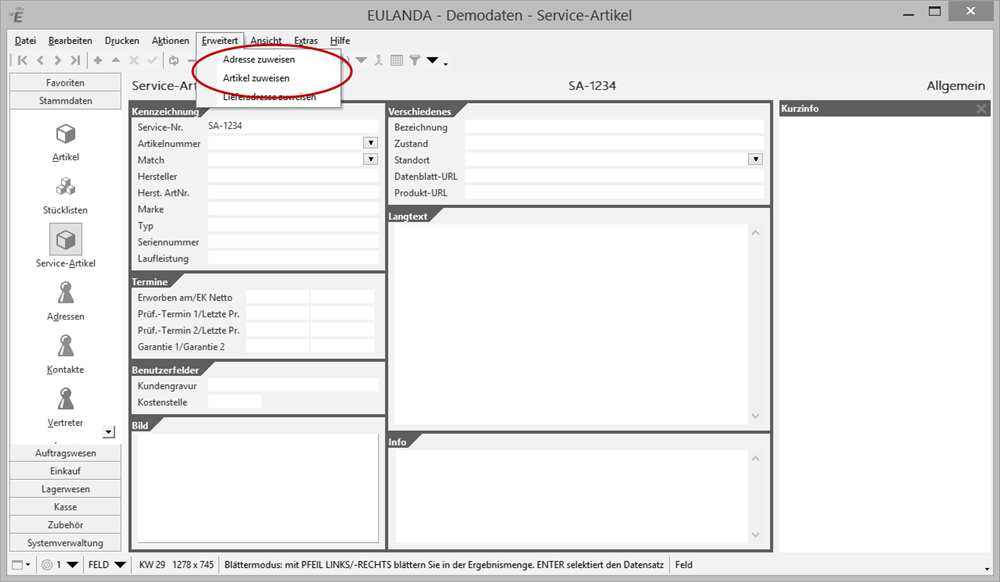Click into the Bezeichnung field
Image resolution: width=1000 pixels, height=582 pixels.
(x=614, y=127)
